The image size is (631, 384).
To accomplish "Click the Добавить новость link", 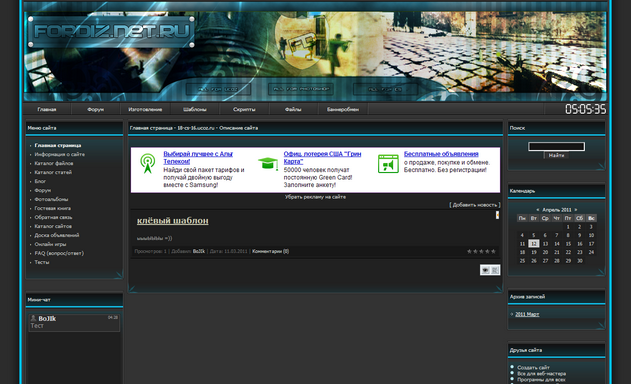I will click(x=475, y=205).
